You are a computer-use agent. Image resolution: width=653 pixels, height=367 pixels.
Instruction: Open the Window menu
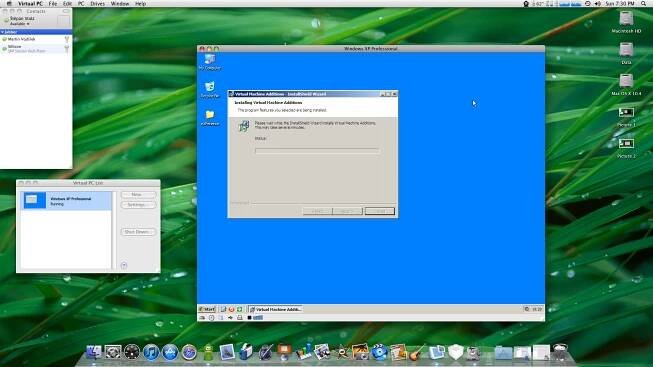120,4
